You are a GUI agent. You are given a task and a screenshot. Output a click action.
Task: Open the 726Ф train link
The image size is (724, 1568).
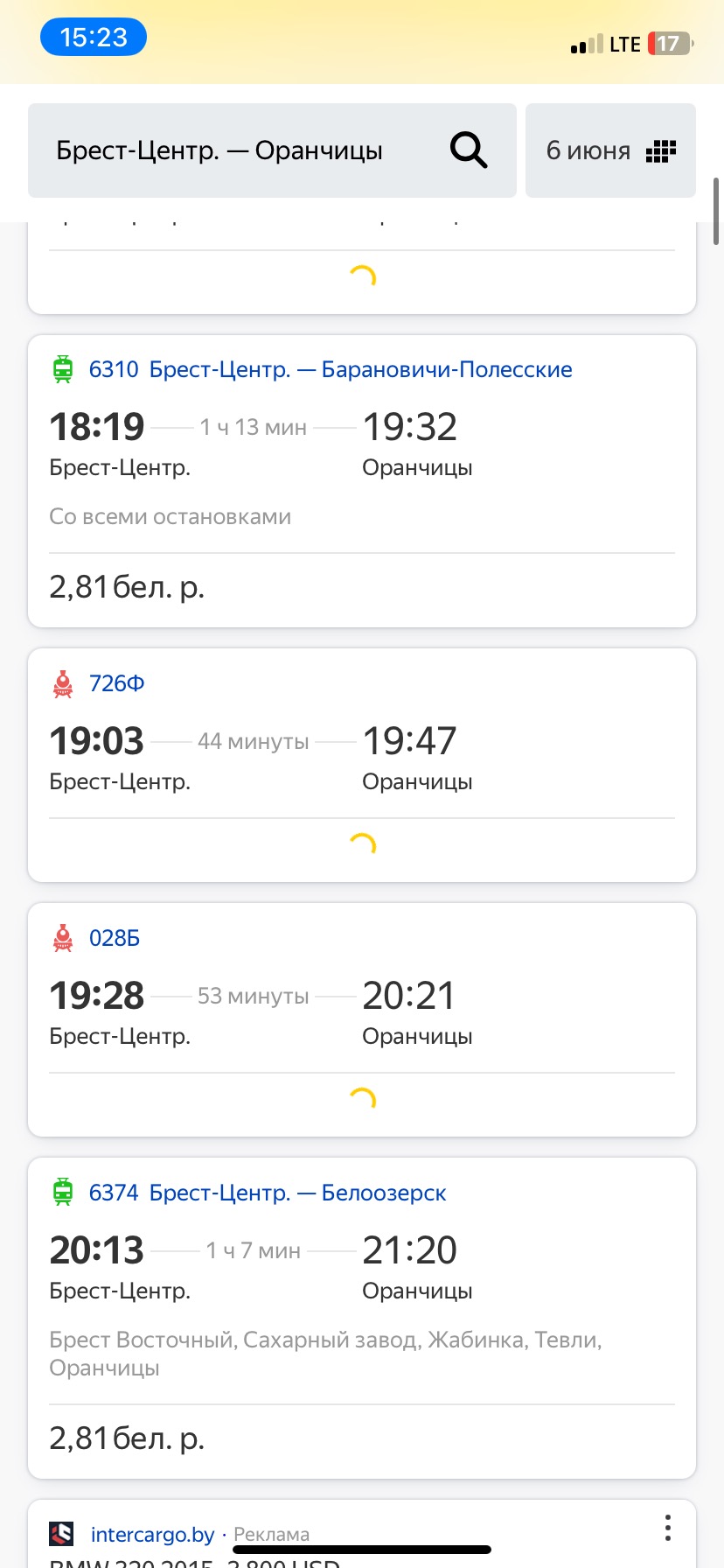coord(117,683)
